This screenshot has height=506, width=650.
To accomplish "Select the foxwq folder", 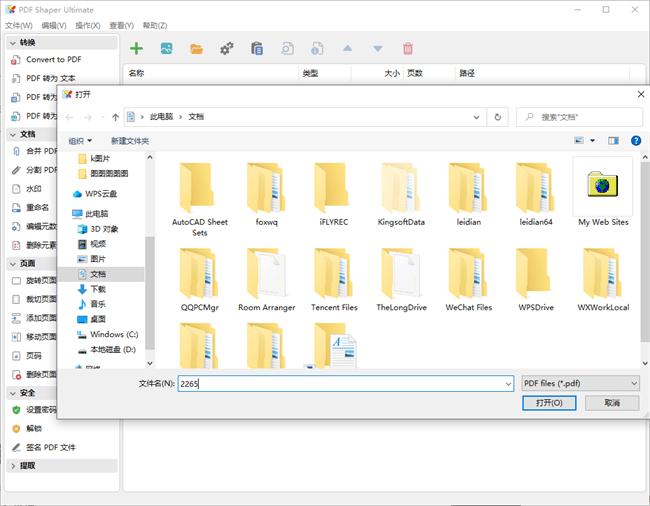I will [x=267, y=194].
